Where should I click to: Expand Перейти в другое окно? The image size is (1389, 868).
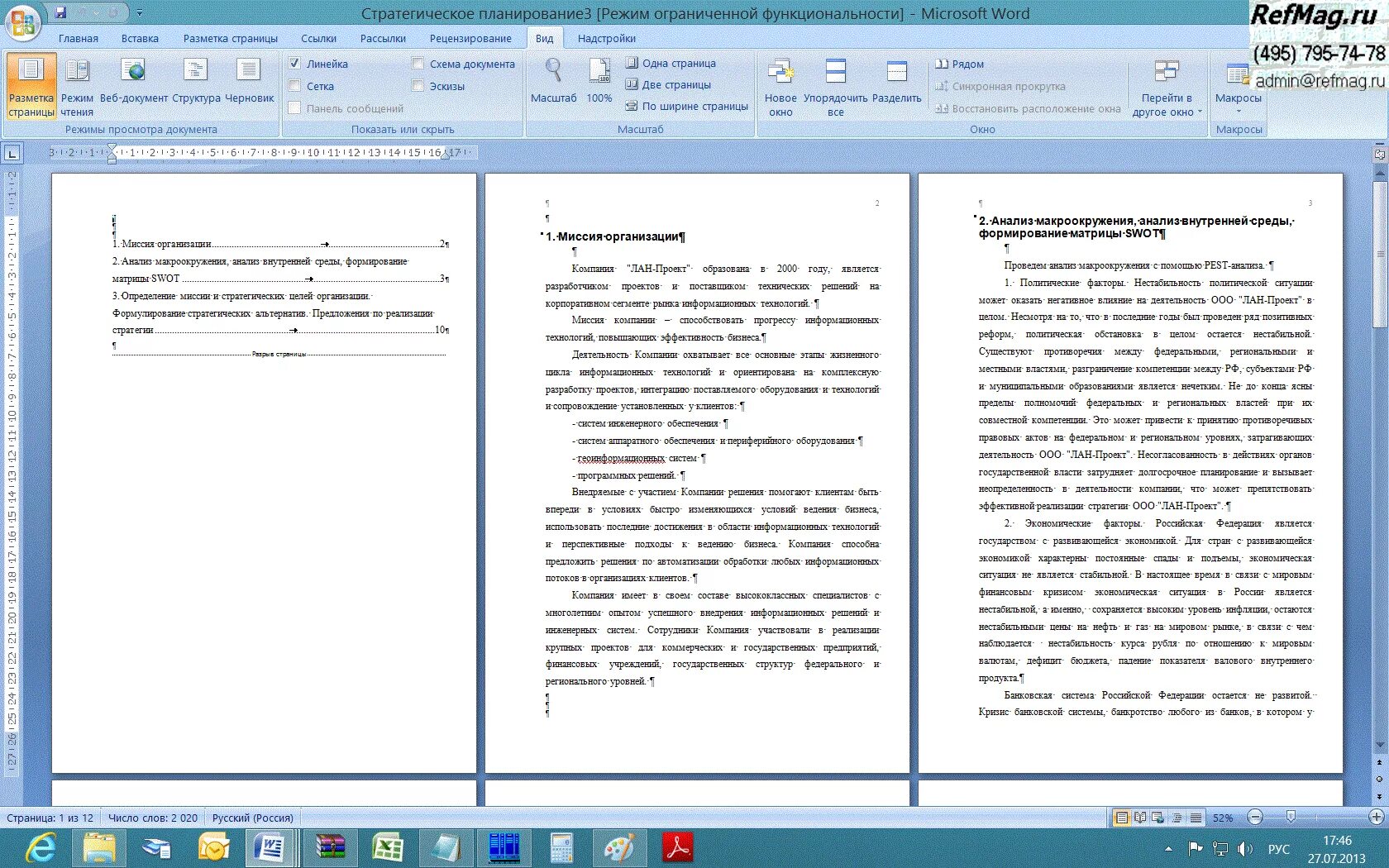[1167, 86]
